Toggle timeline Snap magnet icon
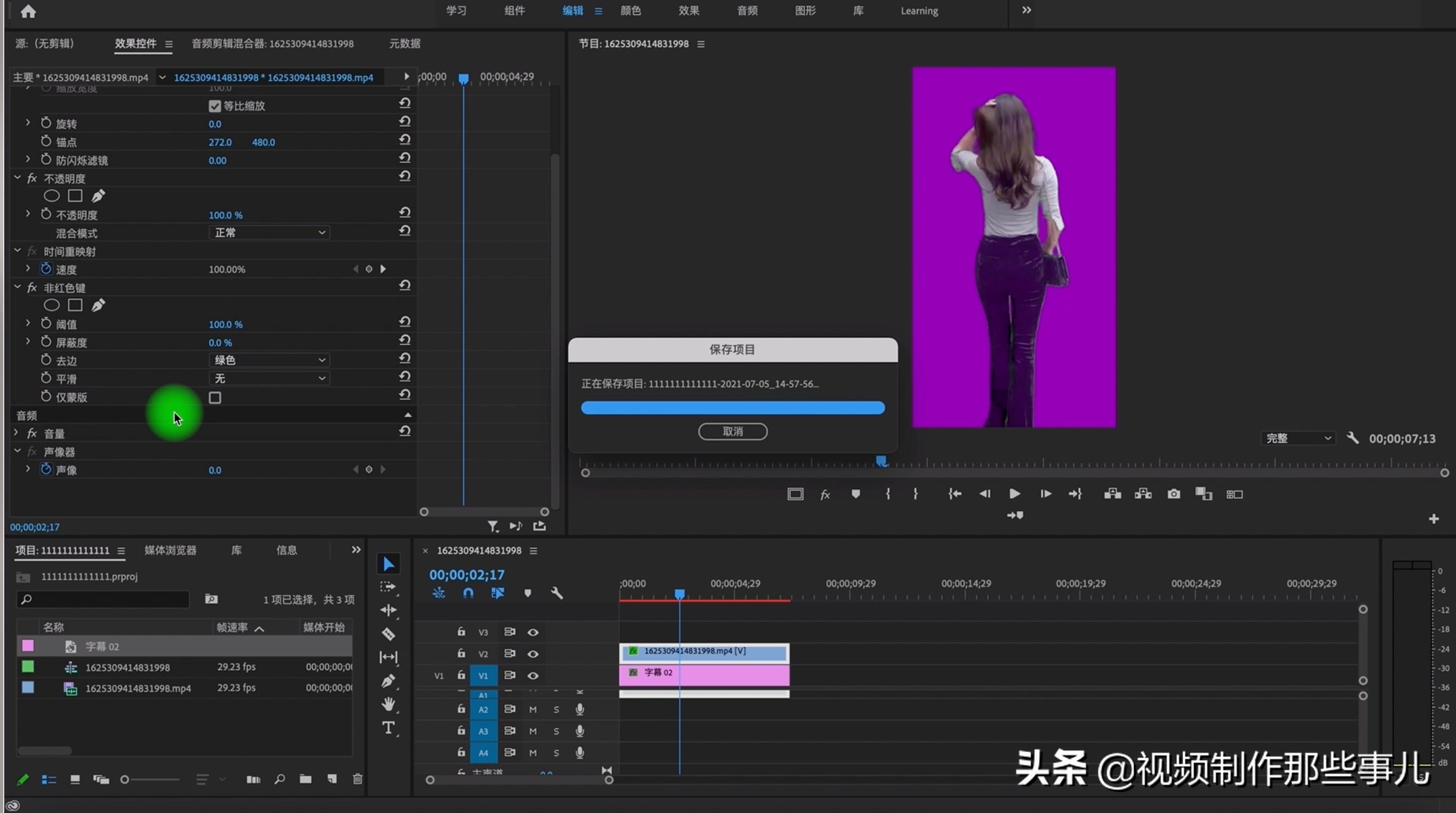The width and height of the screenshot is (1456, 813). coord(468,592)
